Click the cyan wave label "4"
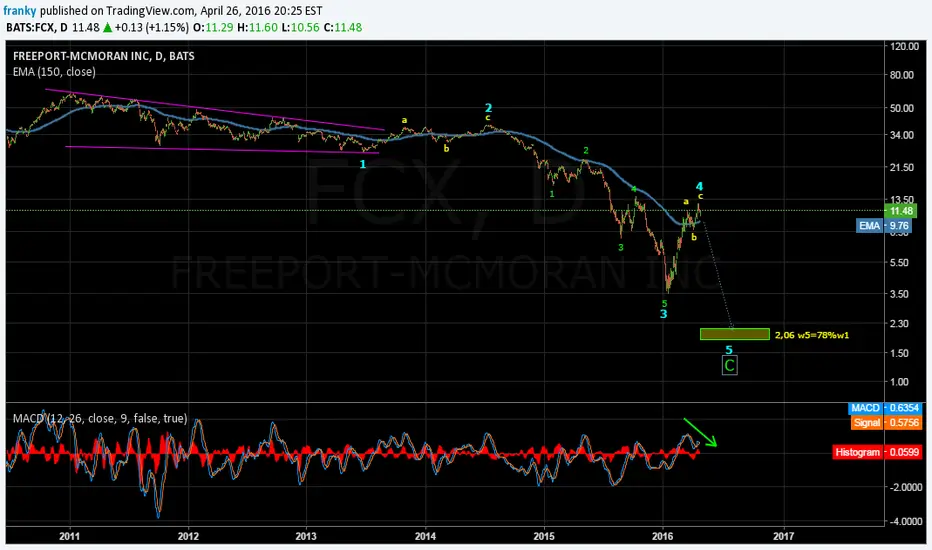The width and height of the screenshot is (932, 550). (700, 186)
